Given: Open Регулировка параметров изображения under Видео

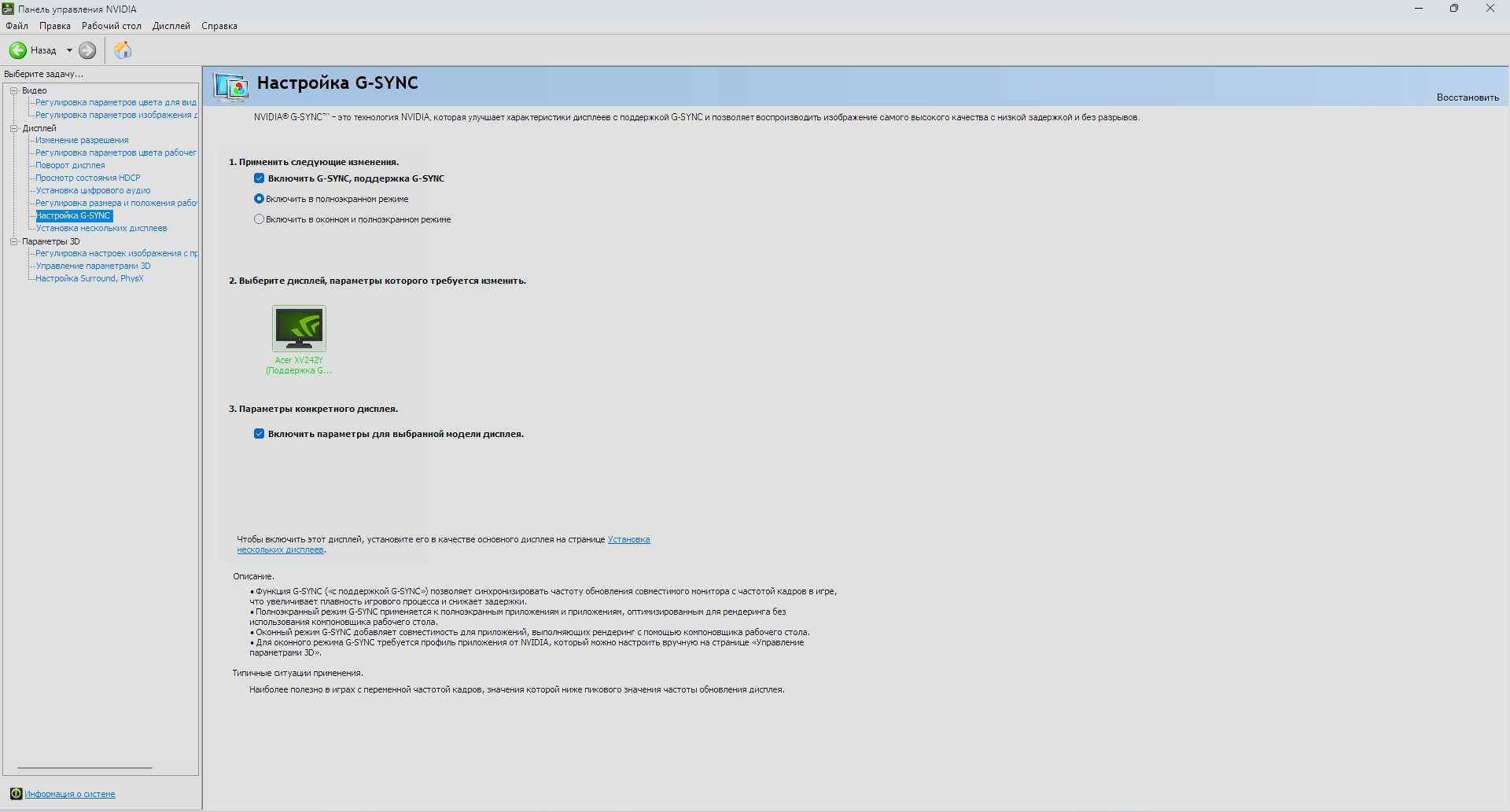Looking at the screenshot, I should tap(116, 115).
